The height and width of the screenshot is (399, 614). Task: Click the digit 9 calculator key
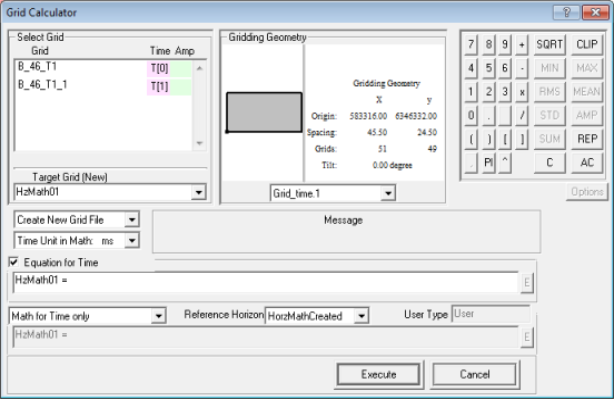pyautogui.click(x=505, y=45)
